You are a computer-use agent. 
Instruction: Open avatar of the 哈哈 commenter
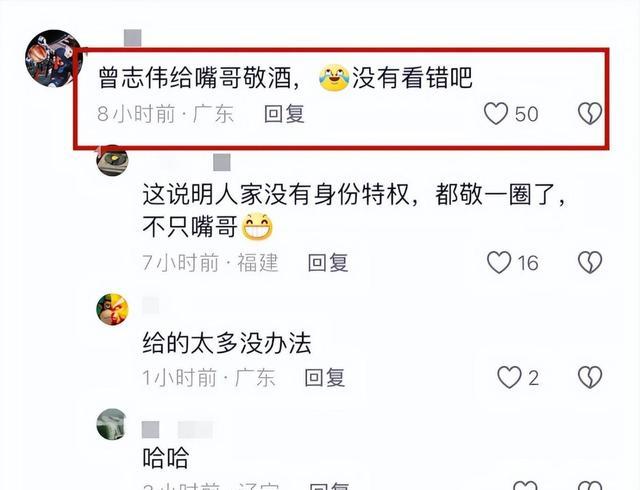[x=112, y=424]
